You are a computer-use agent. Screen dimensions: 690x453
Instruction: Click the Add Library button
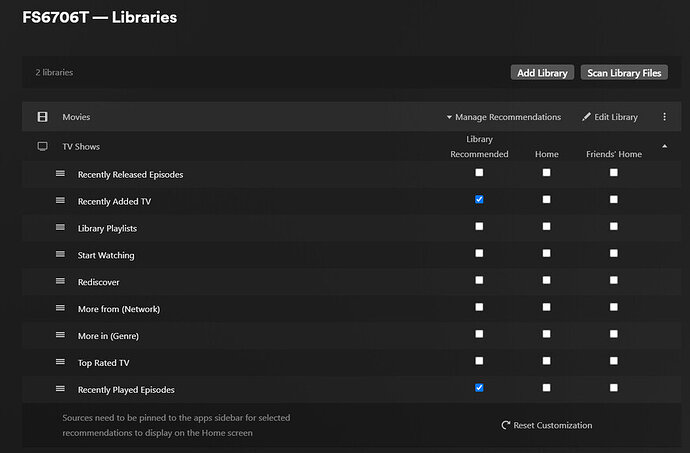point(542,73)
